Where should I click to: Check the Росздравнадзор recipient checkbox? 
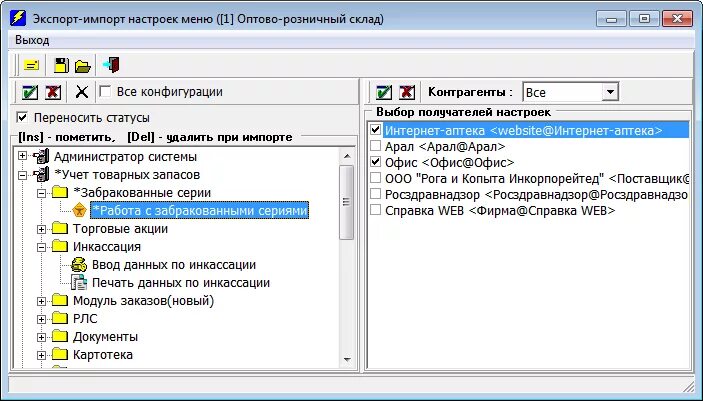[375, 194]
